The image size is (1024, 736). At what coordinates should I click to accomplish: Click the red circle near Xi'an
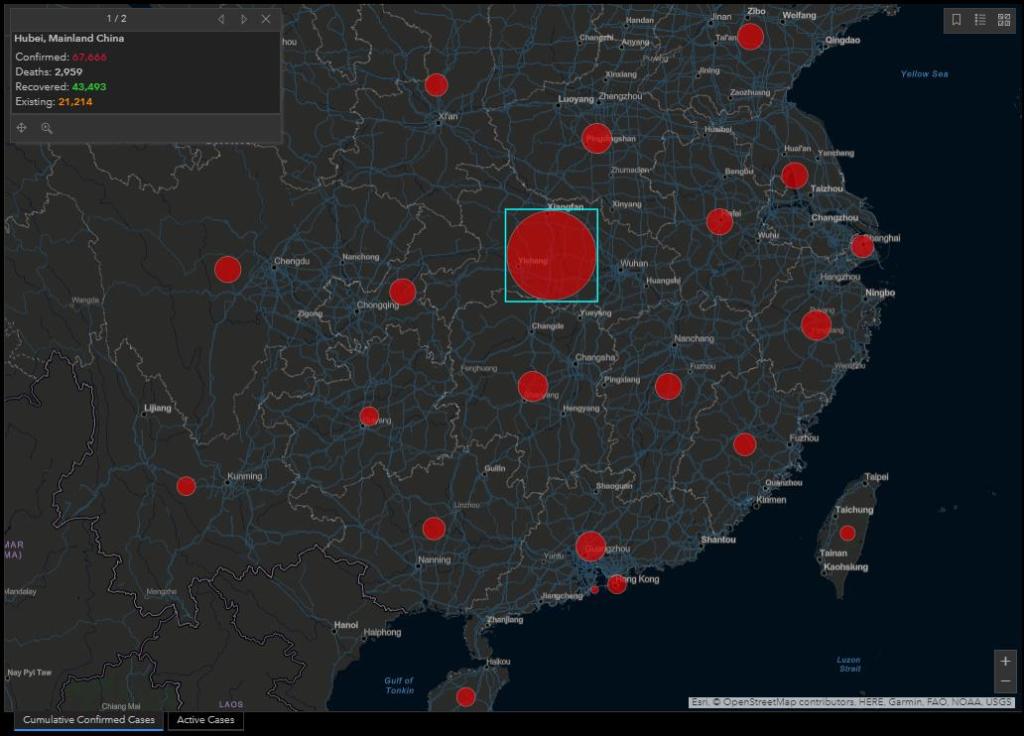[x=436, y=85]
